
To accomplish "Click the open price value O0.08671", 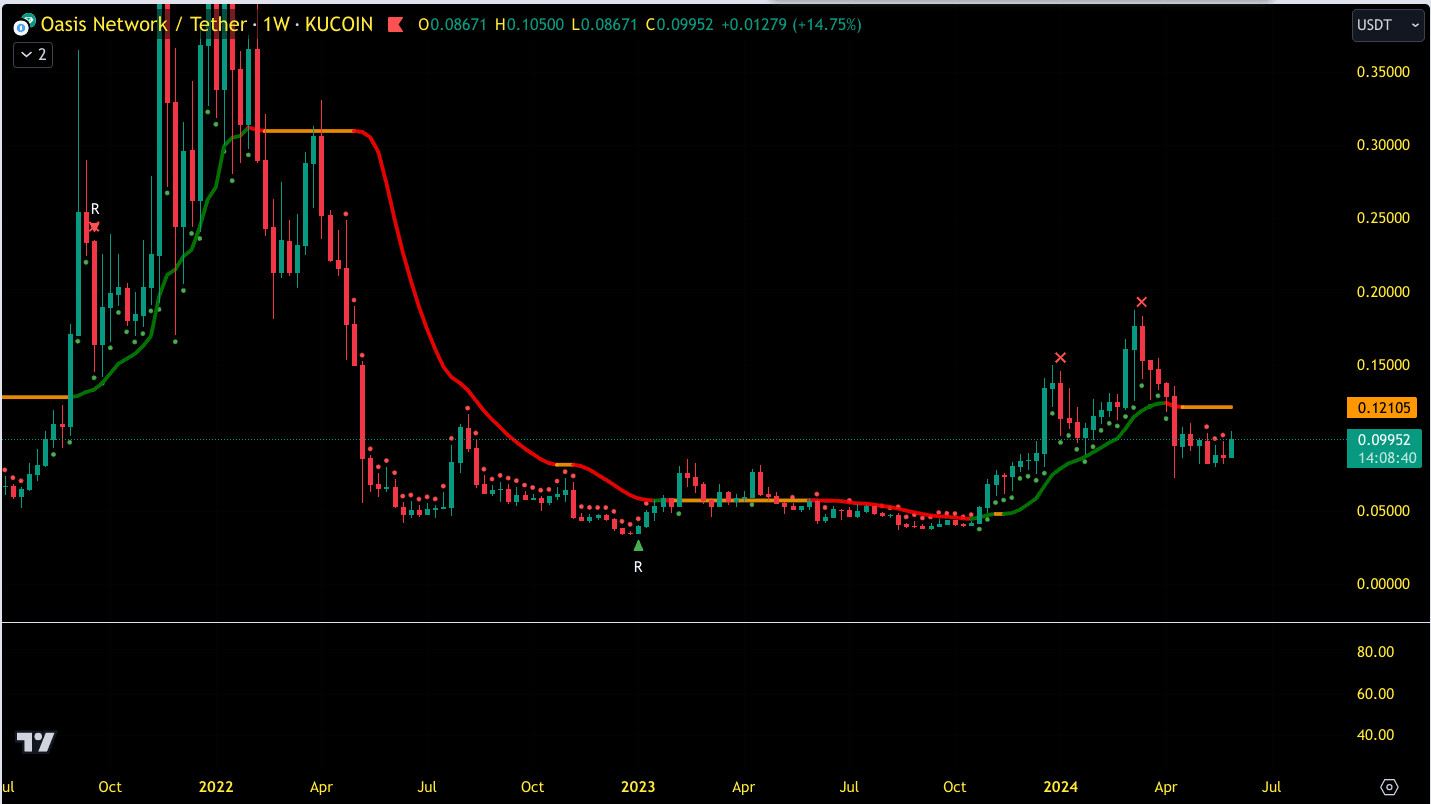I will 452,24.
